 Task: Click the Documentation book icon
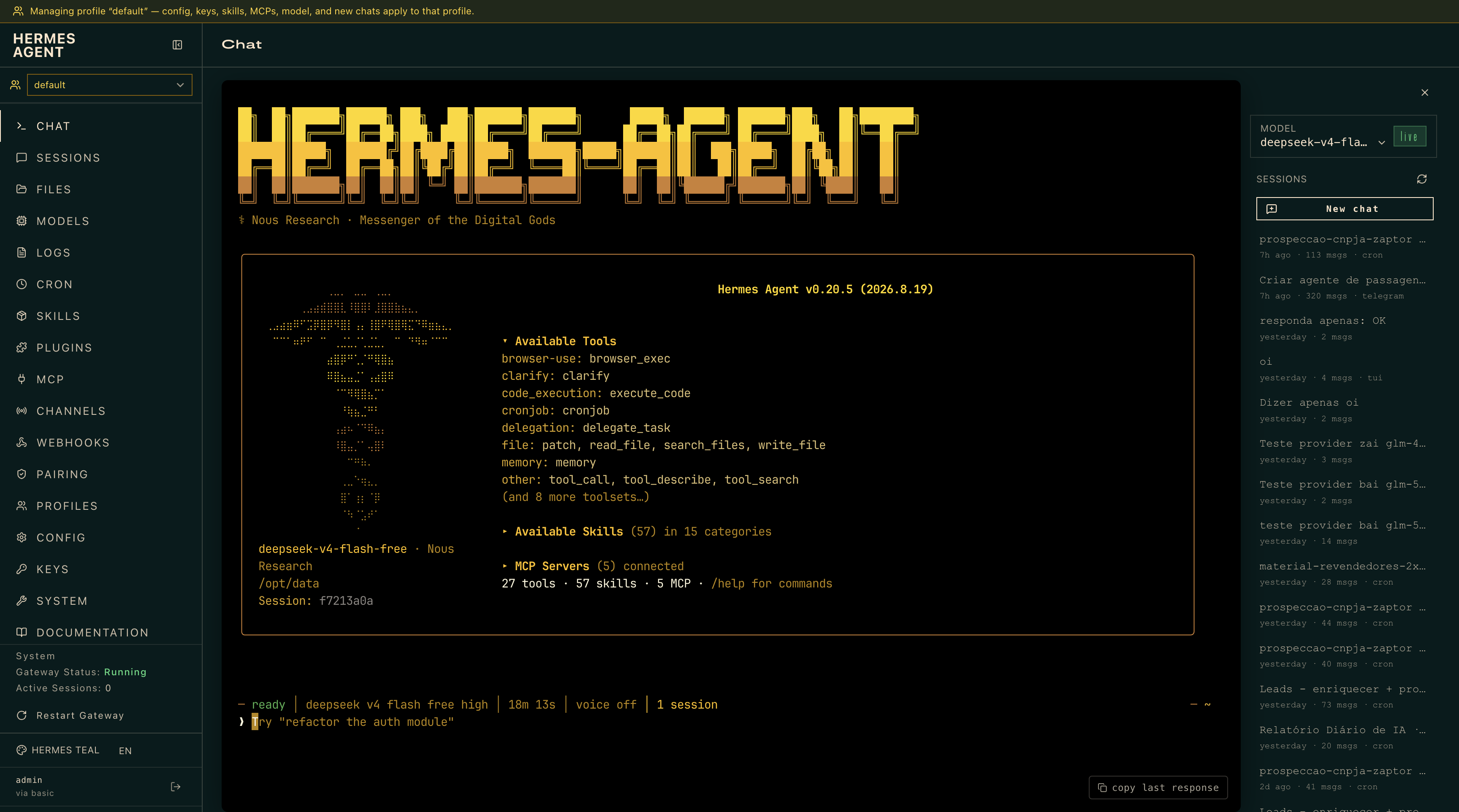[x=22, y=633]
